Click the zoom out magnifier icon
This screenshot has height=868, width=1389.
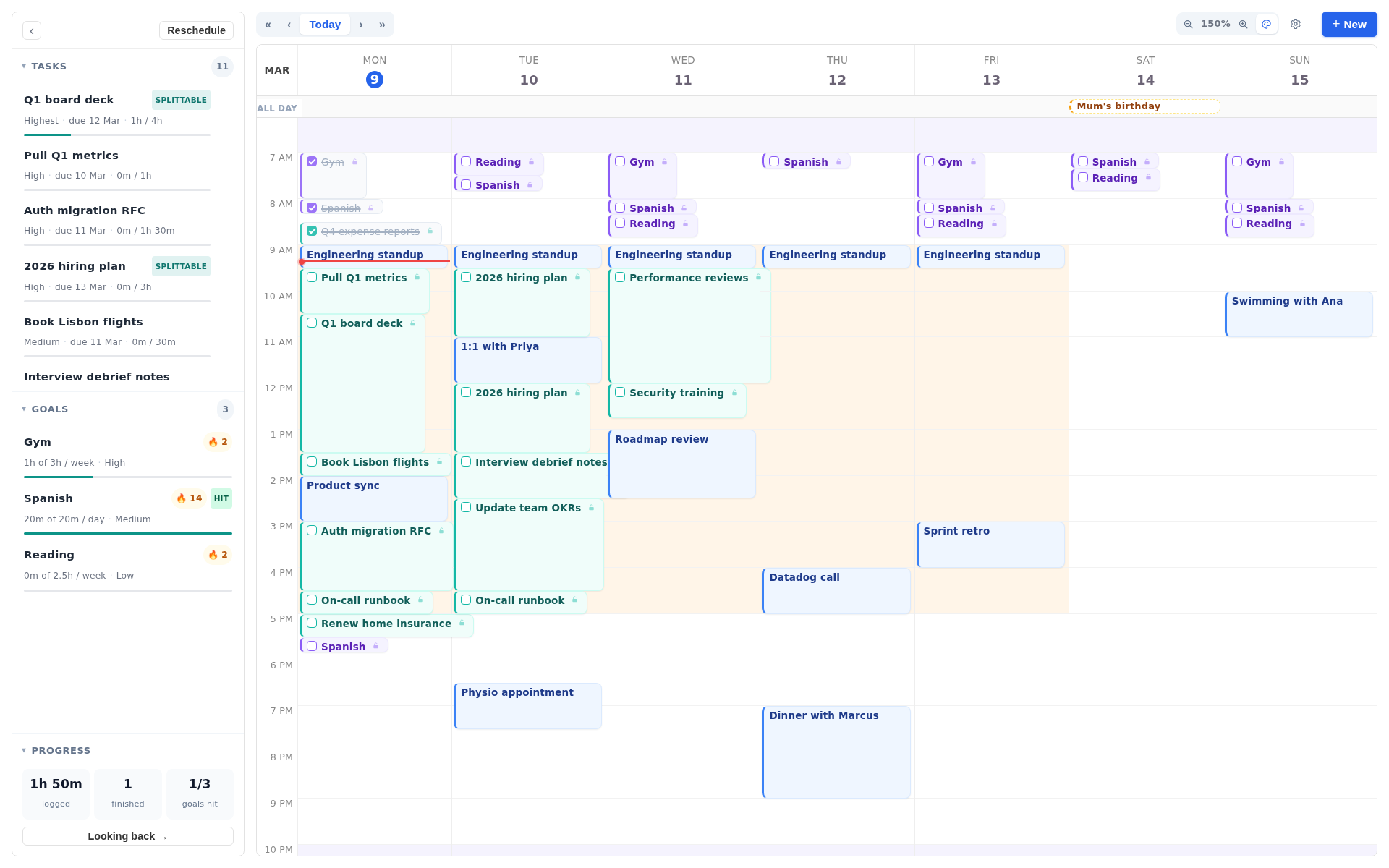(x=1188, y=24)
